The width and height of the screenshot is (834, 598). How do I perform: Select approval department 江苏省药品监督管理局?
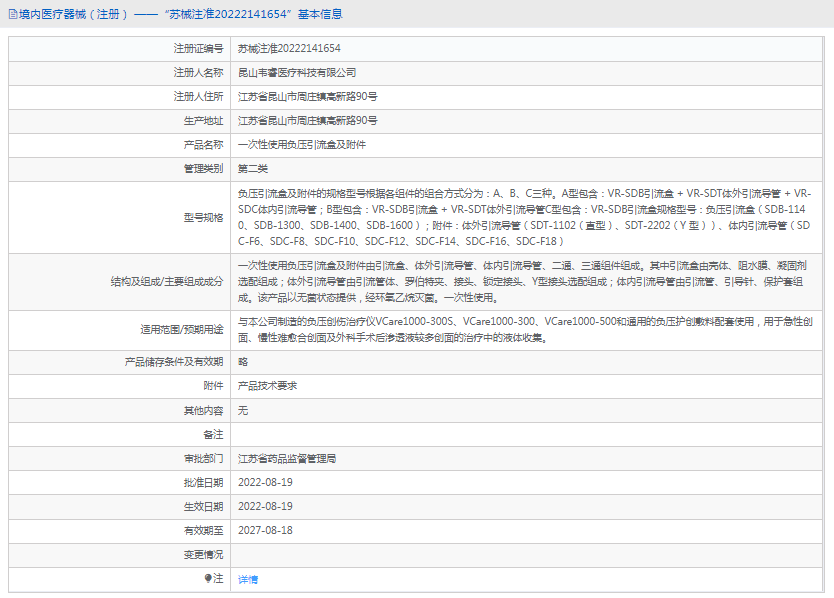(287, 459)
